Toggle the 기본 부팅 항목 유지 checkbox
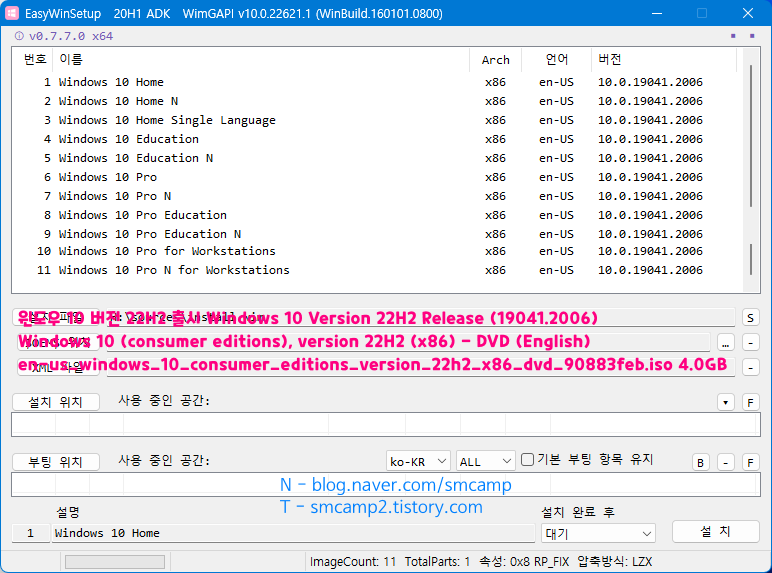772x573 pixels. (x=527, y=460)
